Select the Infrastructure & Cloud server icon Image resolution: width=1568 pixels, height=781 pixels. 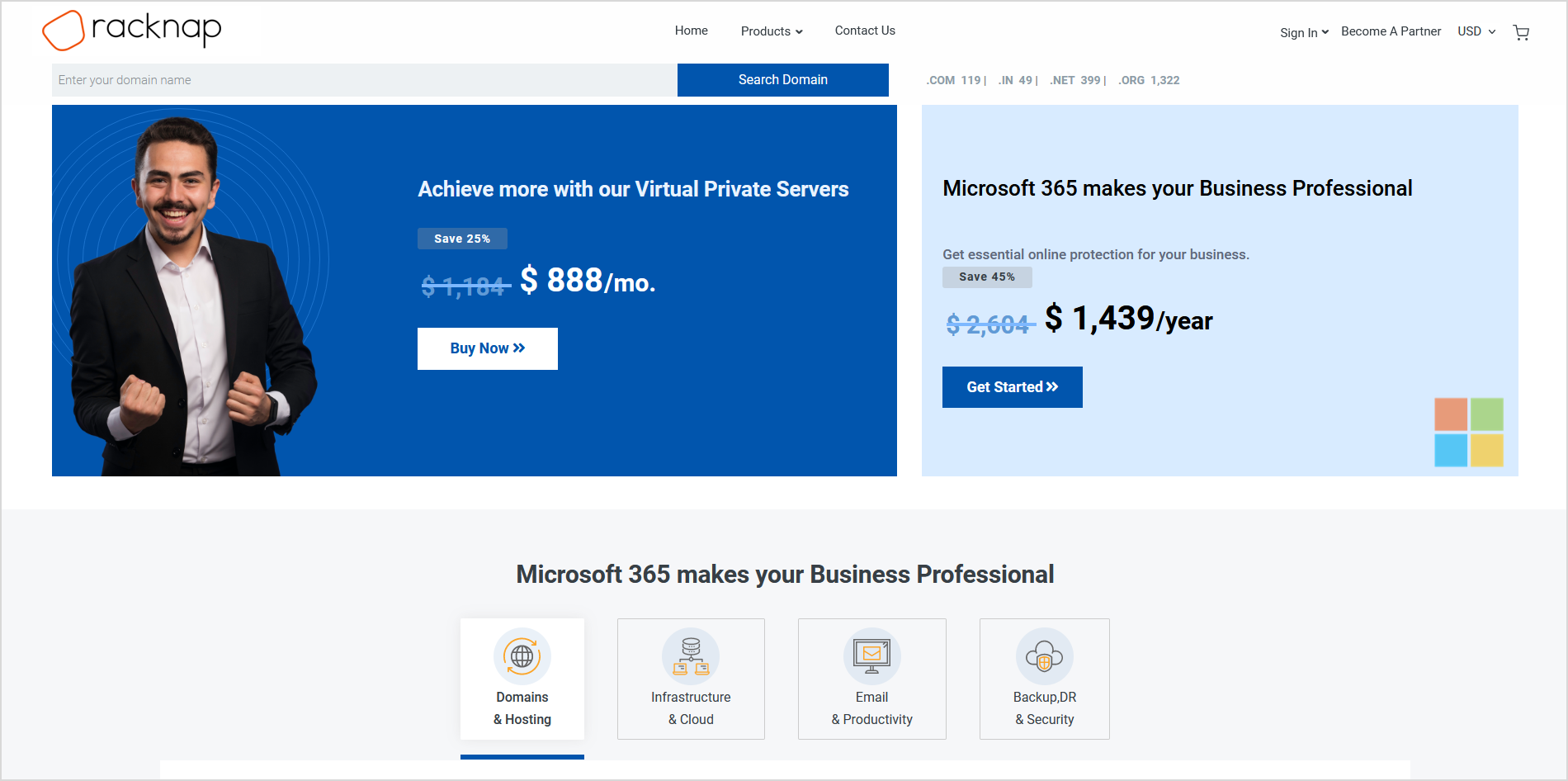(691, 656)
